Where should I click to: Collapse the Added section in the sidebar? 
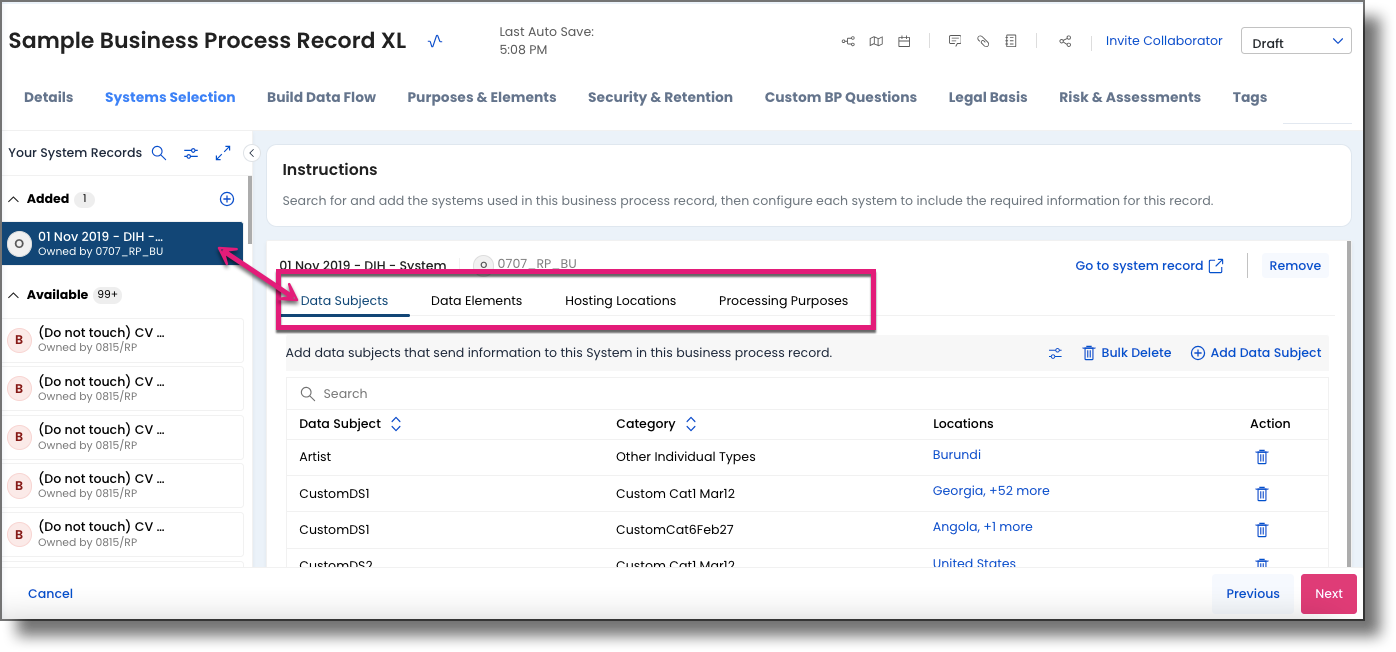point(12,198)
